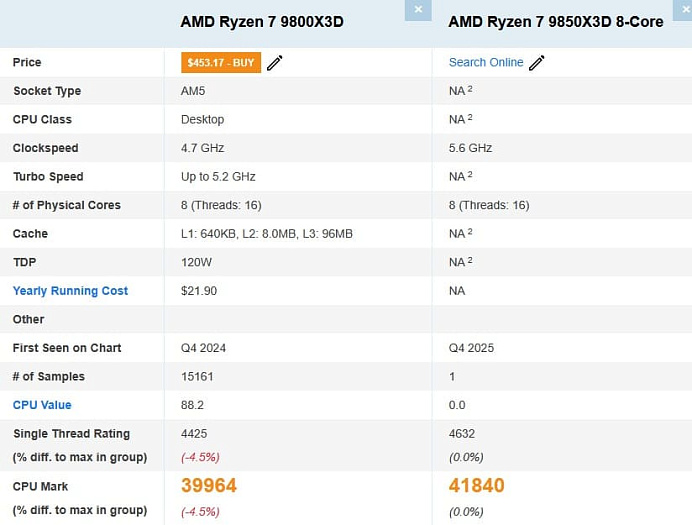Click the Other section label
692x525 pixels.
tap(28, 319)
